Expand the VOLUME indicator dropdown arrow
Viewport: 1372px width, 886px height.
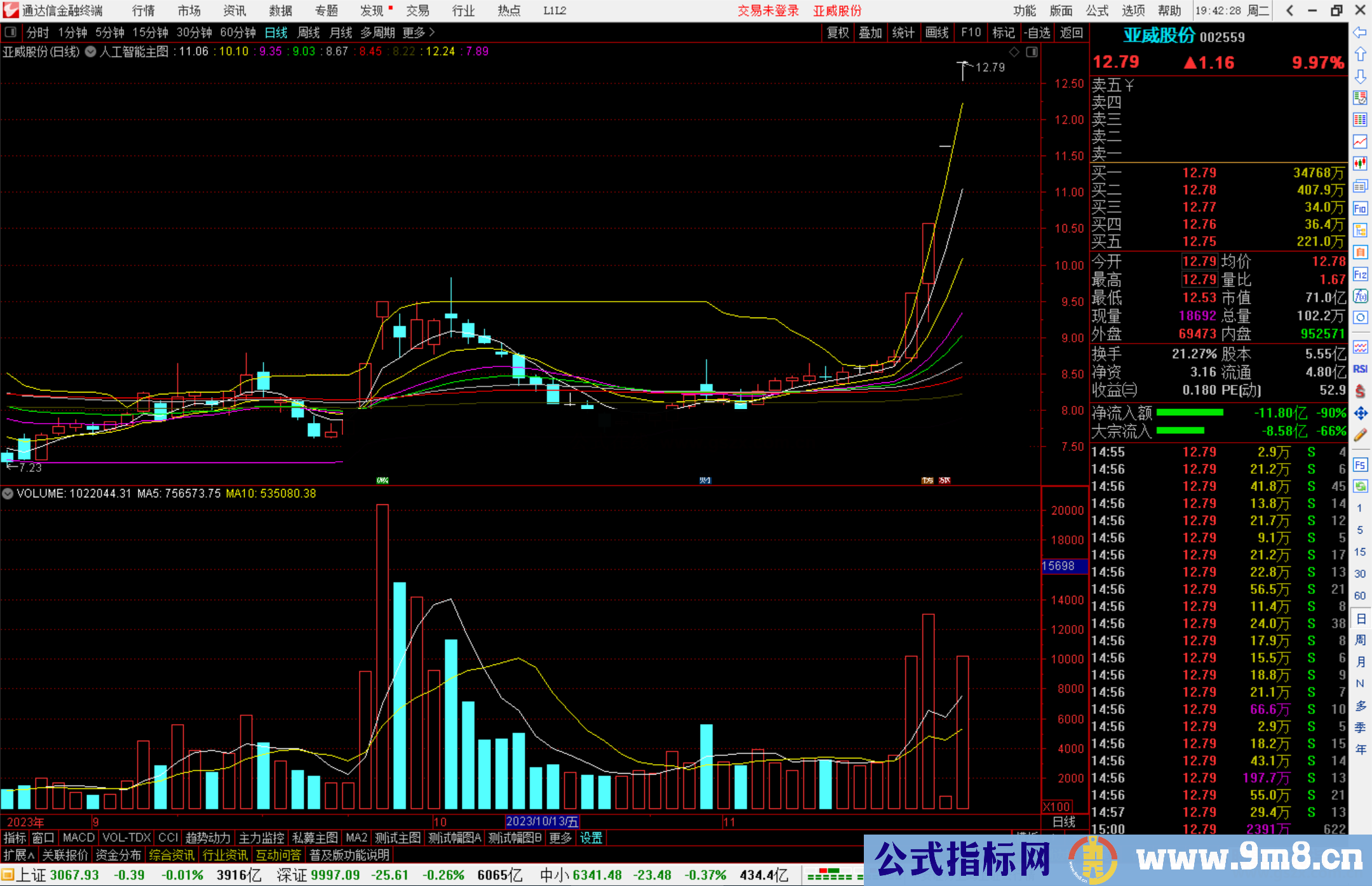click(x=8, y=493)
